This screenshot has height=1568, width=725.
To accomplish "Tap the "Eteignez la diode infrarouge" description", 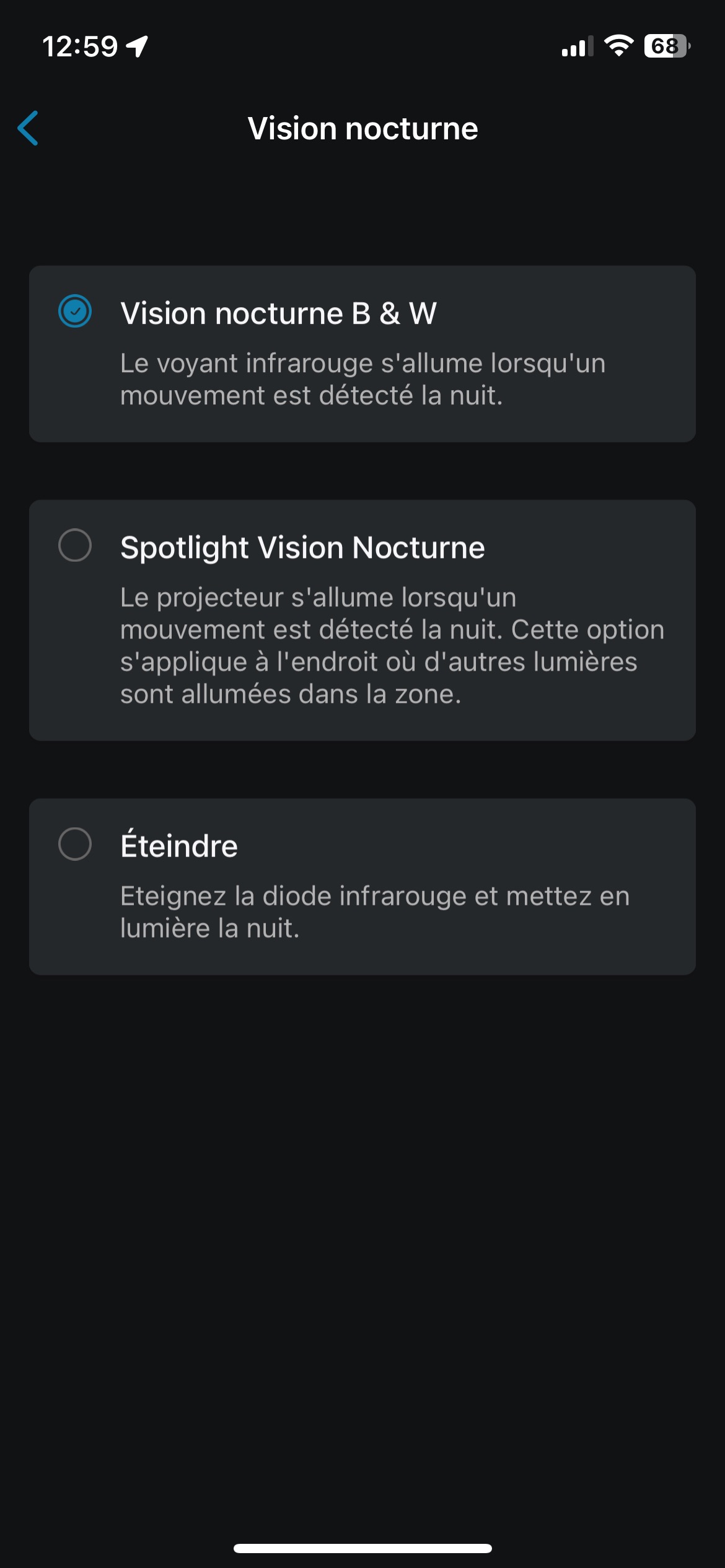I will point(374,912).
